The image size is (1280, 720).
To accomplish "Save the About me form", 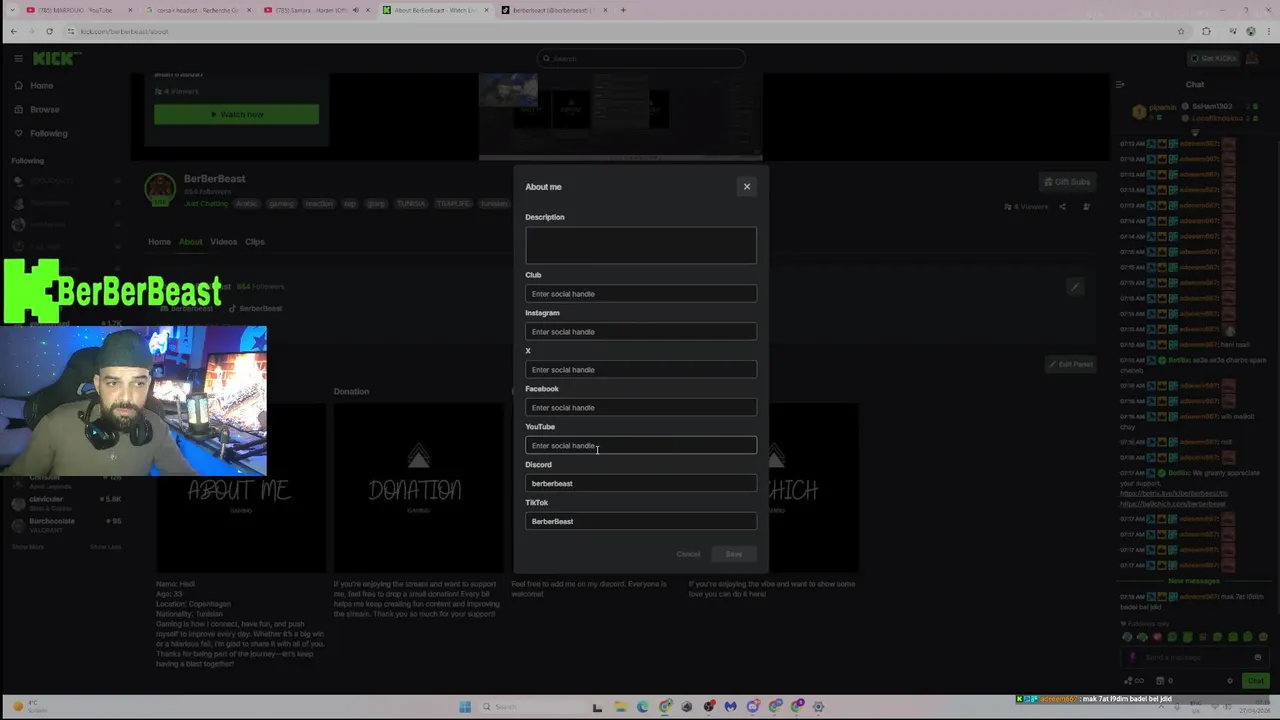I will click(734, 554).
